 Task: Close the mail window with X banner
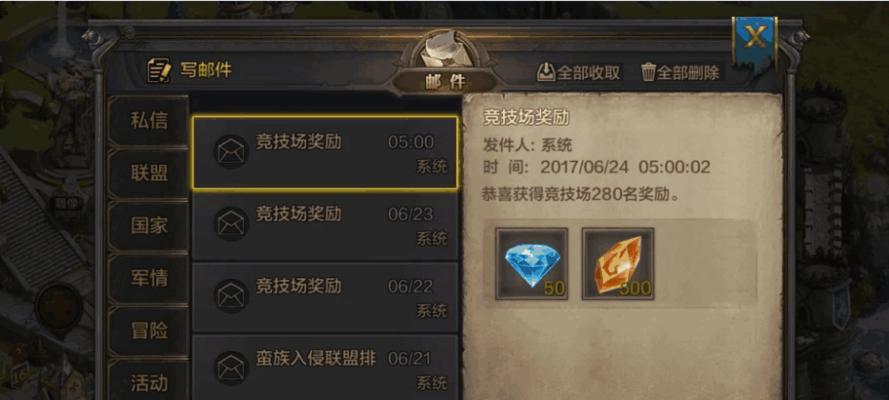click(x=755, y=40)
